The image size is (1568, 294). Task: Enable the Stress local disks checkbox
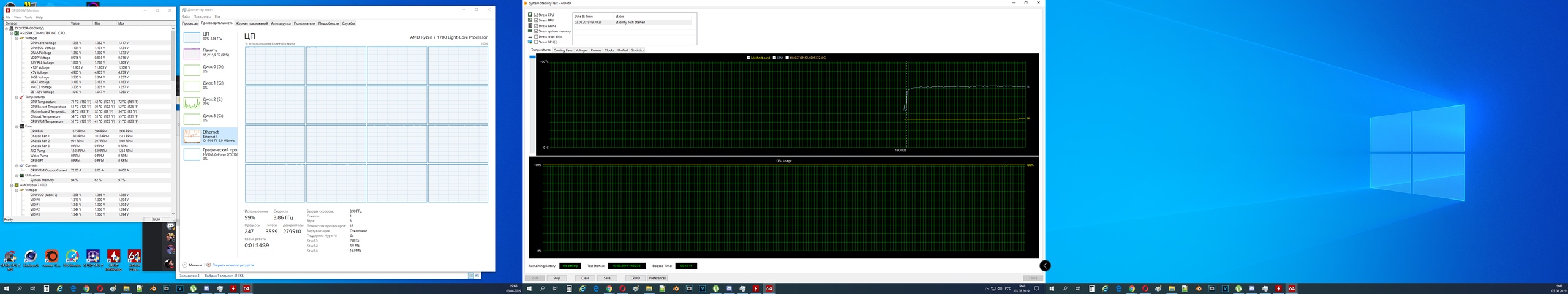coord(536,37)
